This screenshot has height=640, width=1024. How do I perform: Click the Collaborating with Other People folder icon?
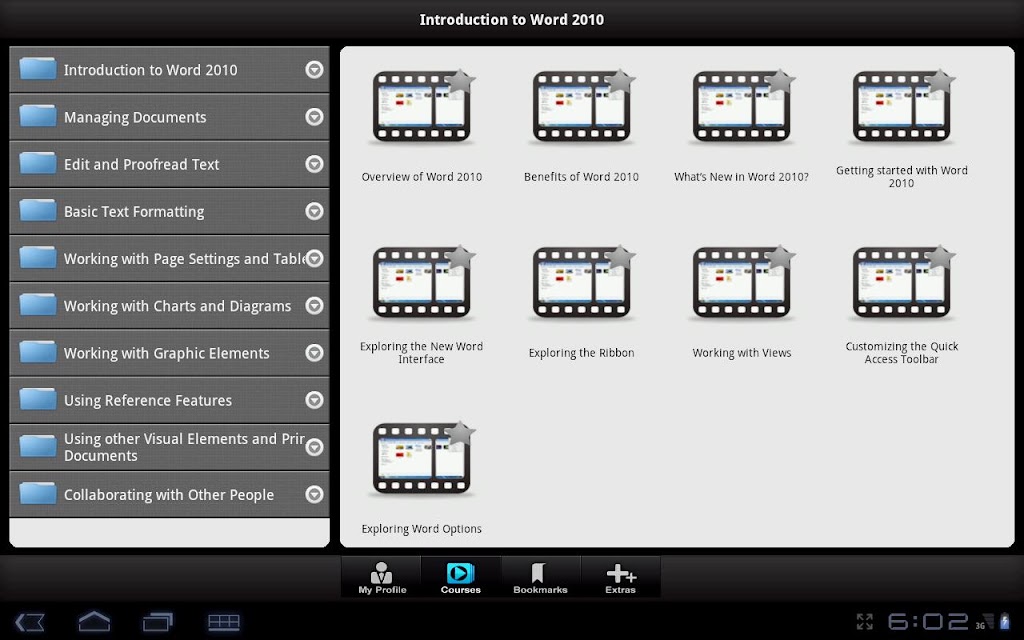point(38,494)
